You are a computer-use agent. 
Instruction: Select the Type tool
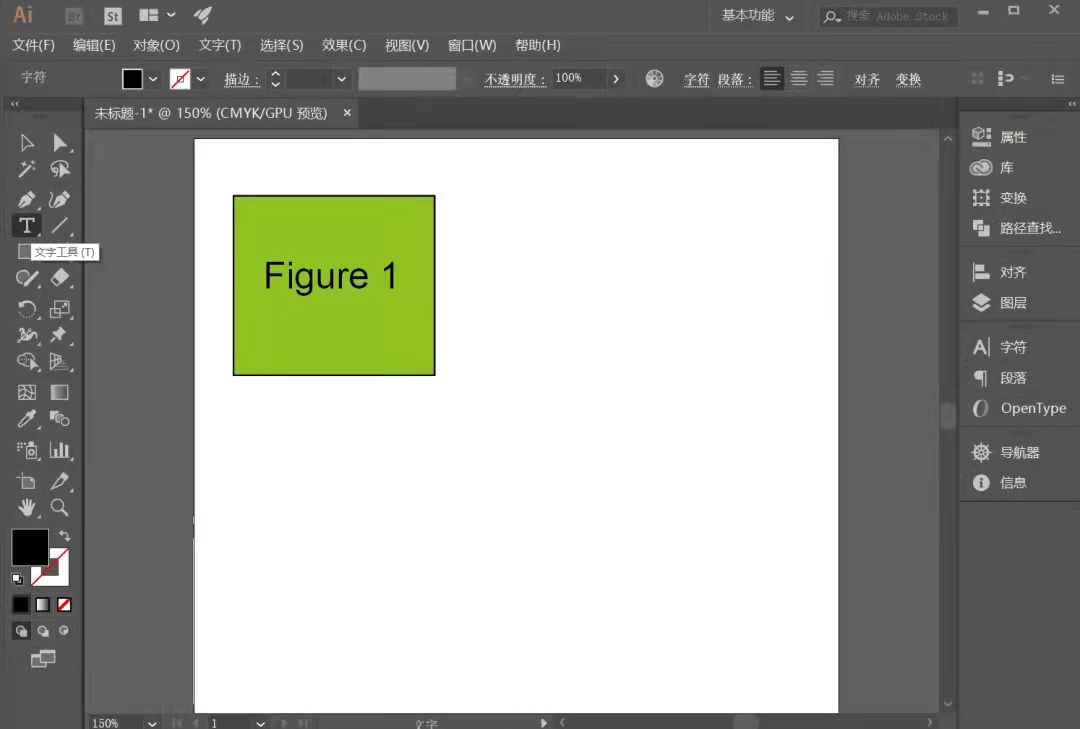pos(27,225)
